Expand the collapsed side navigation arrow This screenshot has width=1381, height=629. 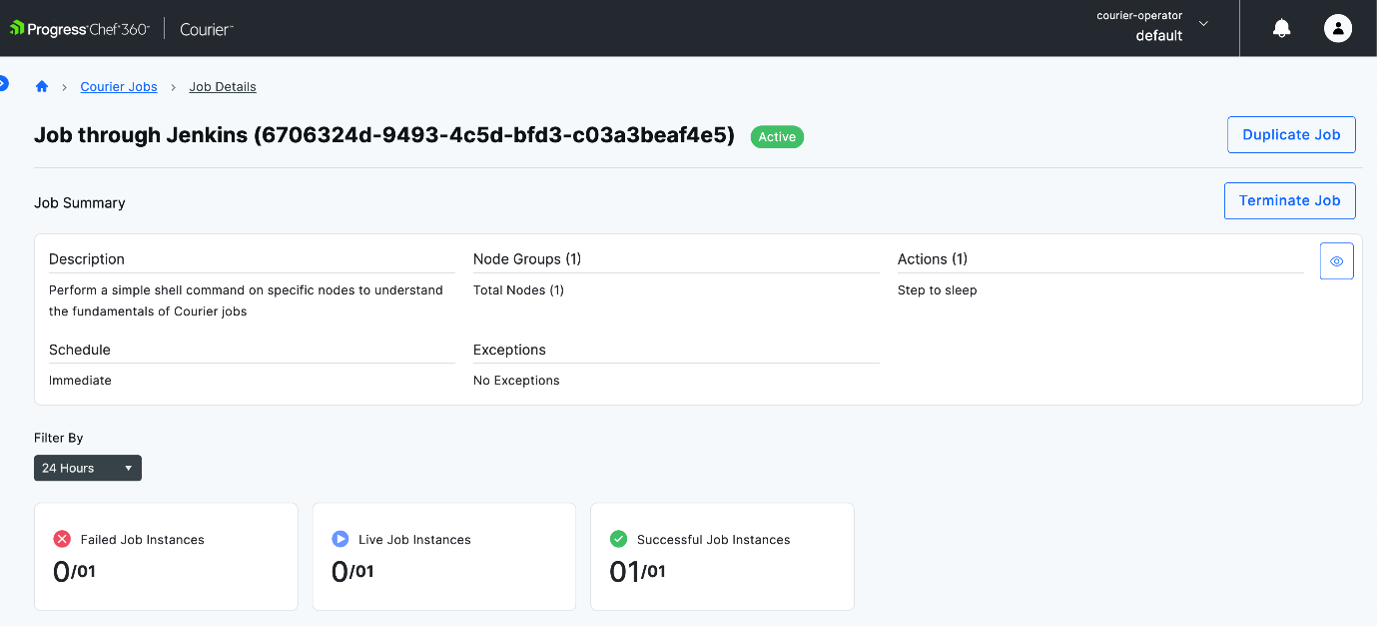point(3,83)
